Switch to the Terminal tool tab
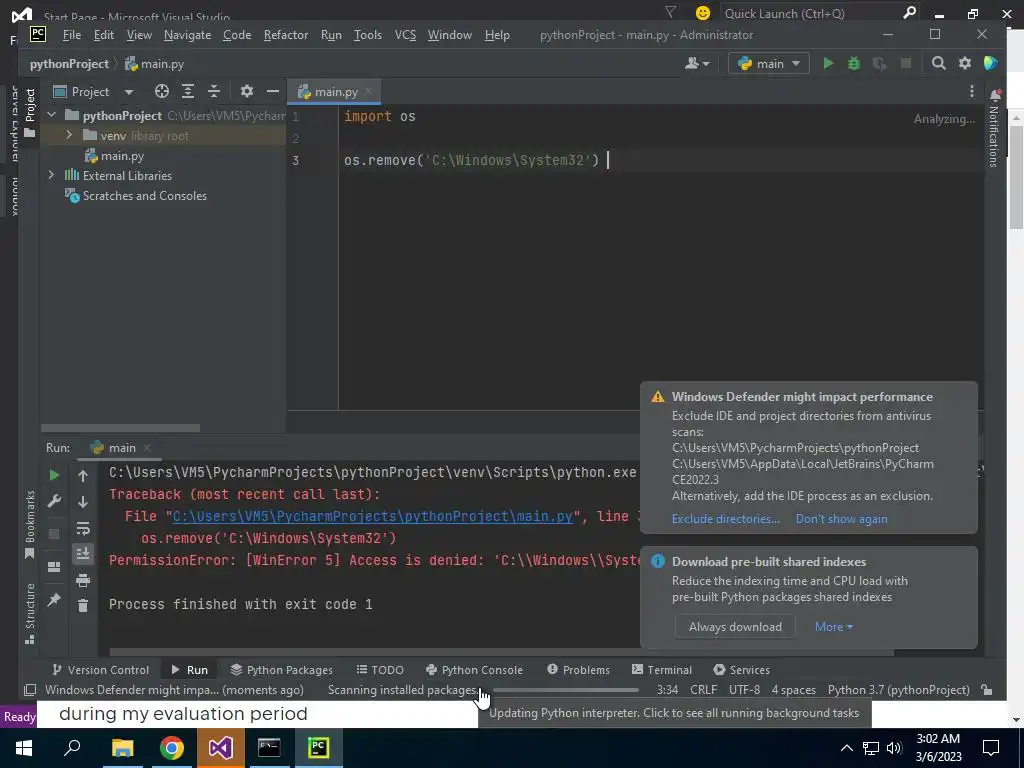This screenshot has height=768, width=1024. pos(662,669)
